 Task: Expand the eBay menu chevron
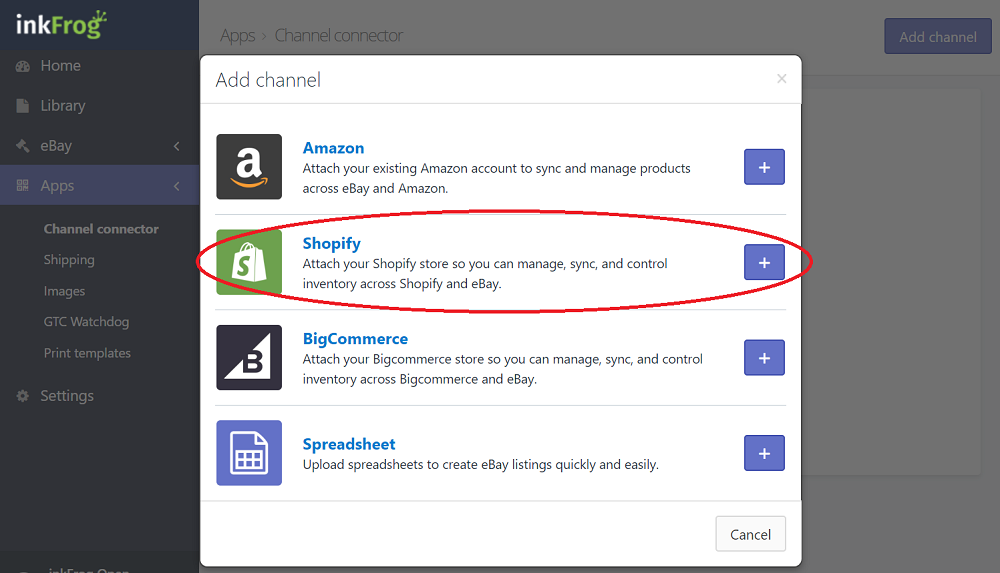coord(177,146)
